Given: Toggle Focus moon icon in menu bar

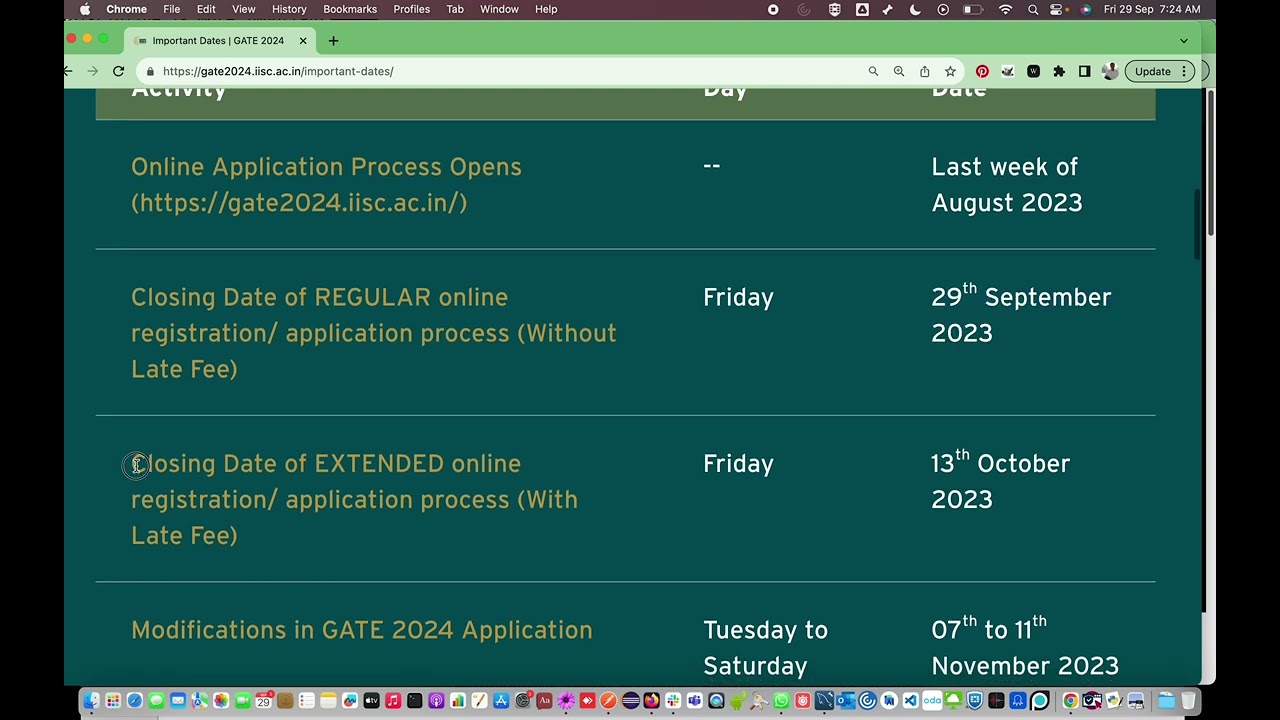Looking at the screenshot, I should tap(915, 9).
